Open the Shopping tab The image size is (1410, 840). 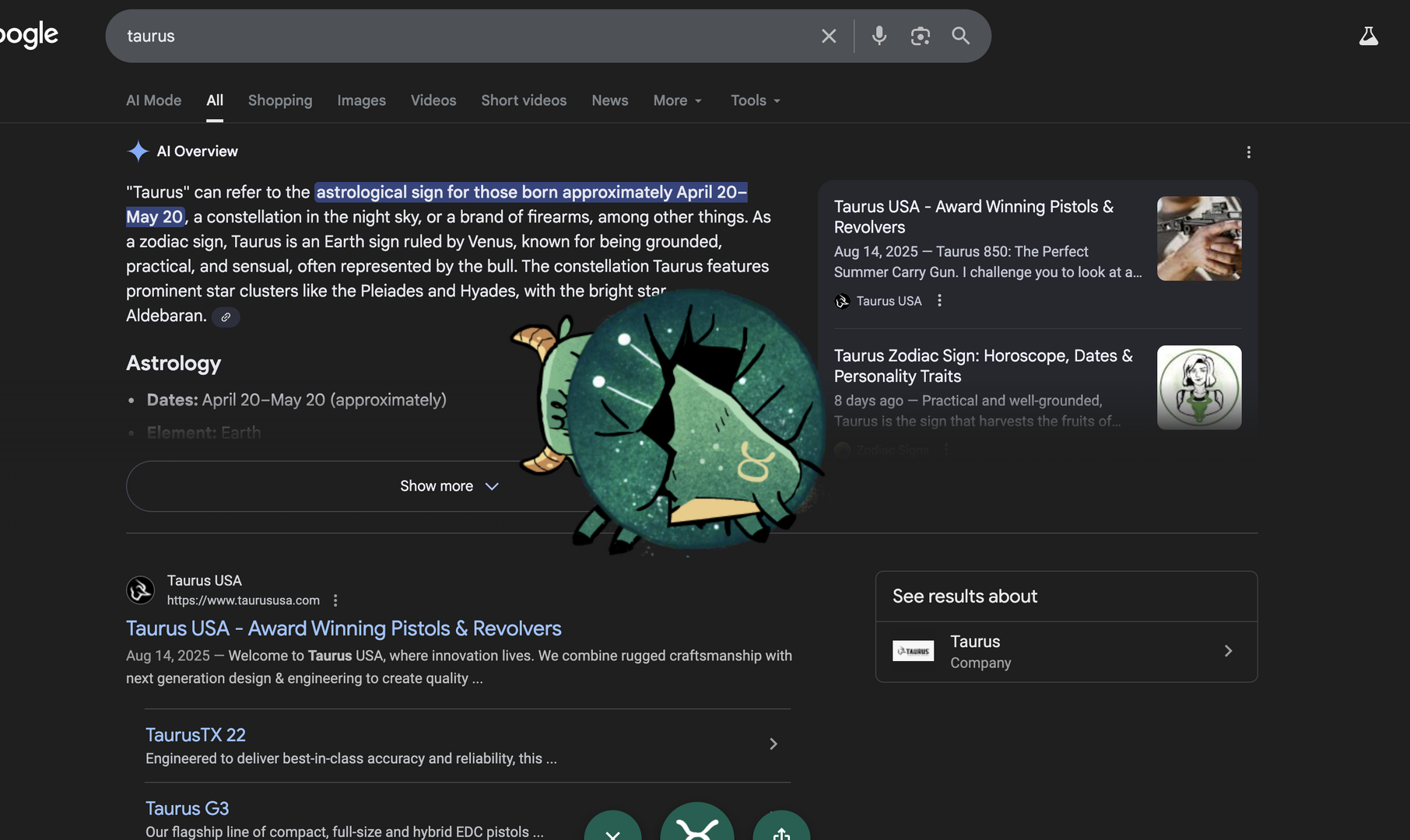pyautogui.click(x=280, y=100)
